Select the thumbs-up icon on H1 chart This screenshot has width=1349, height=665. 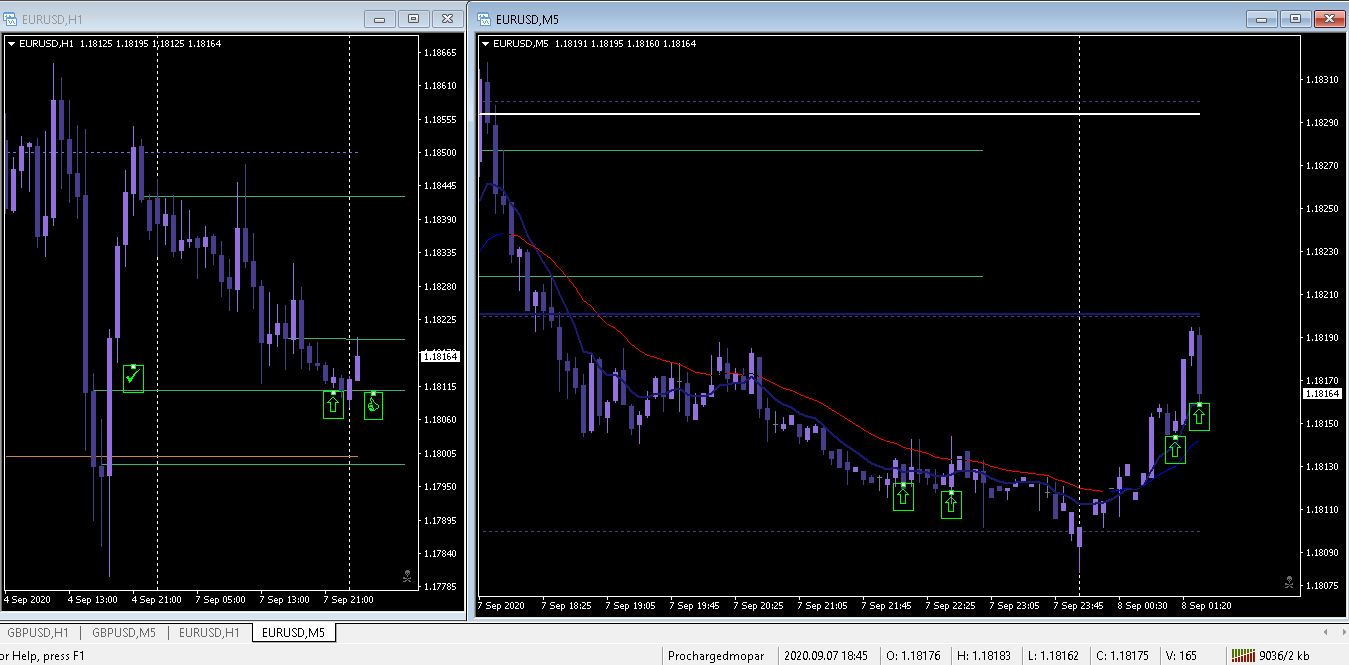point(373,405)
